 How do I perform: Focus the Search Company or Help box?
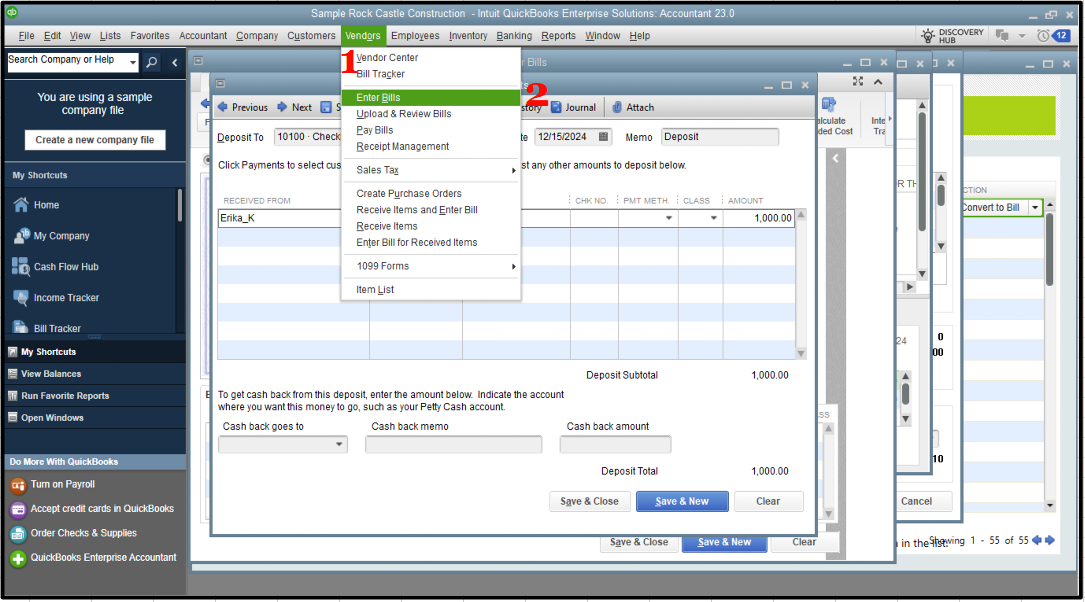click(68, 62)
